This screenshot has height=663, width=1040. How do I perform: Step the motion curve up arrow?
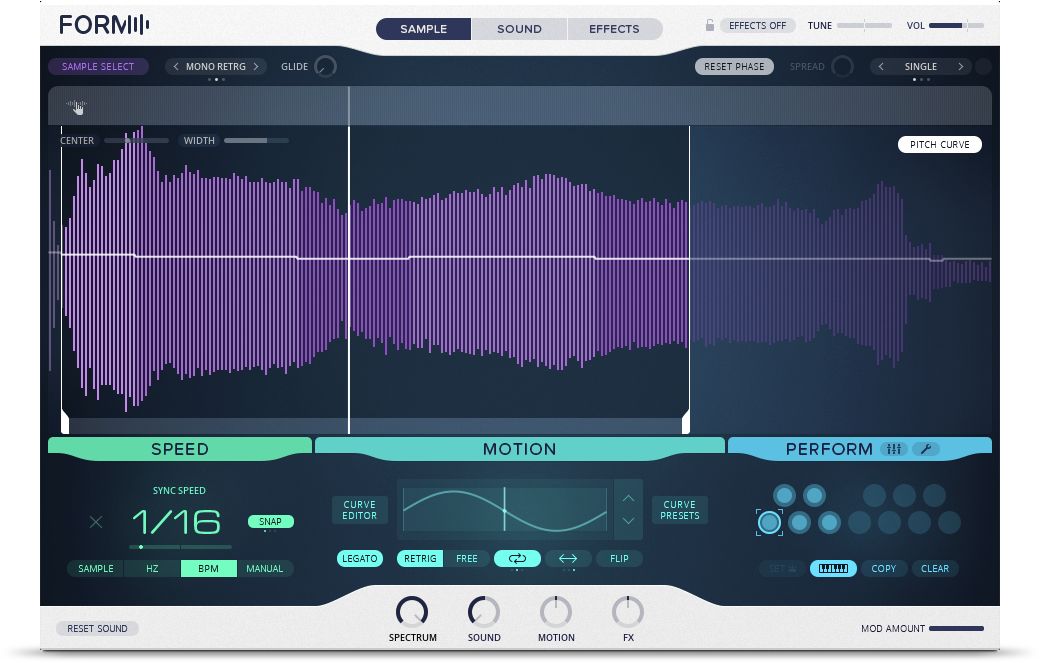(x=628, y=497)
